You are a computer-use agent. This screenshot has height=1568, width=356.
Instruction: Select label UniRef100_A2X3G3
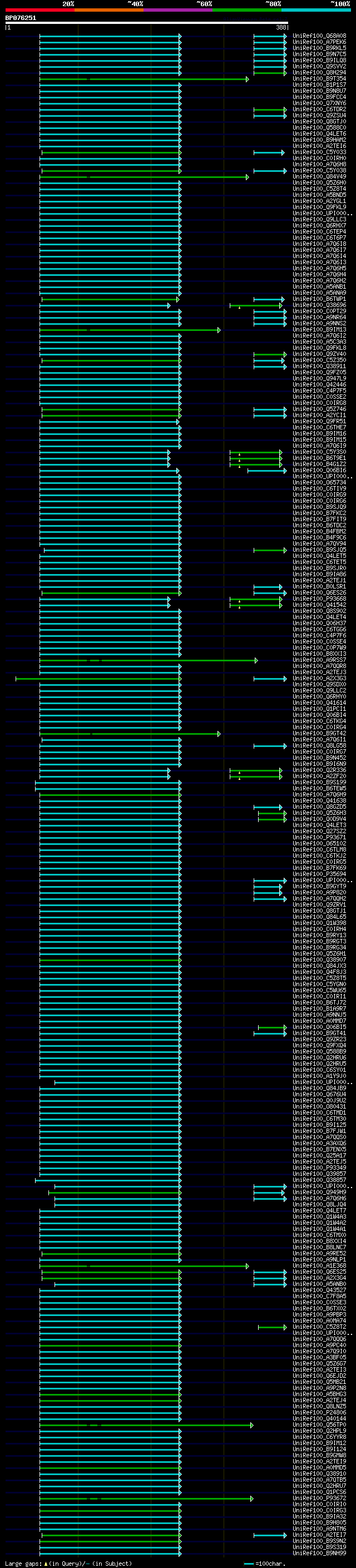click(x=319, y=678)
